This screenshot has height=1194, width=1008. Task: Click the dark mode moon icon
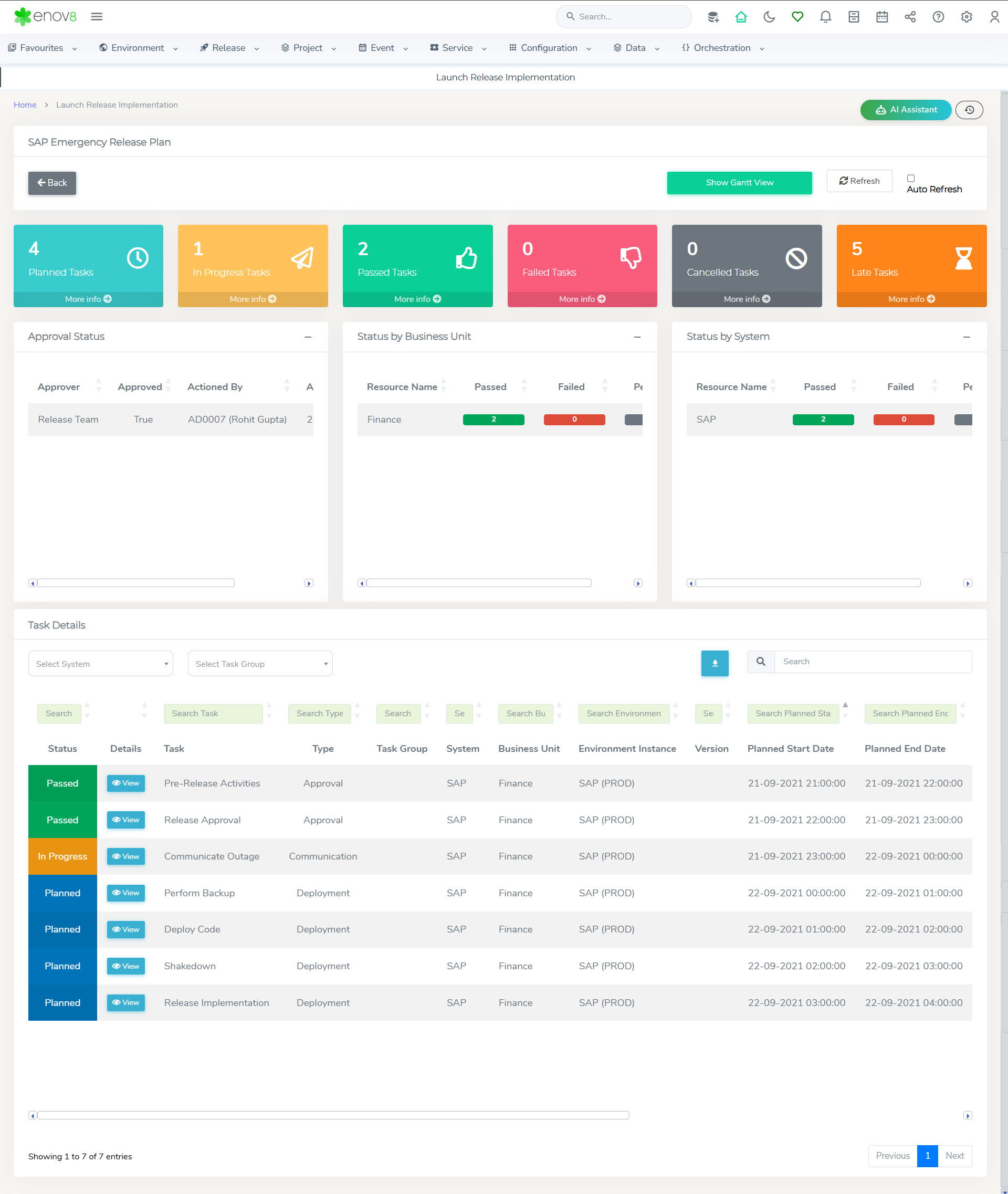[769, 17]
